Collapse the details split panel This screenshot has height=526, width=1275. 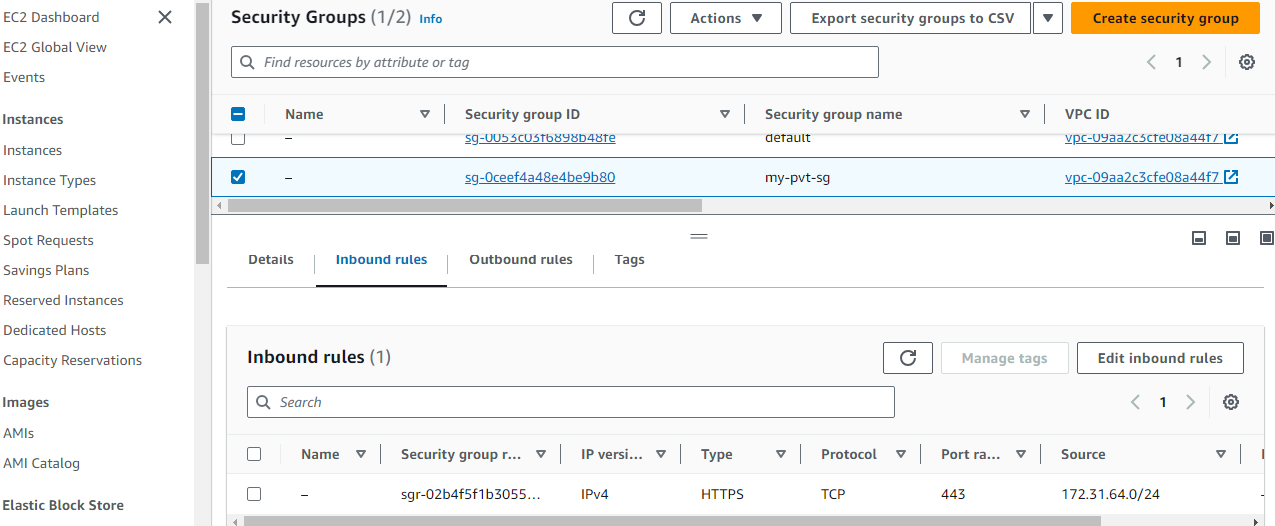(x=1199, y=238)
